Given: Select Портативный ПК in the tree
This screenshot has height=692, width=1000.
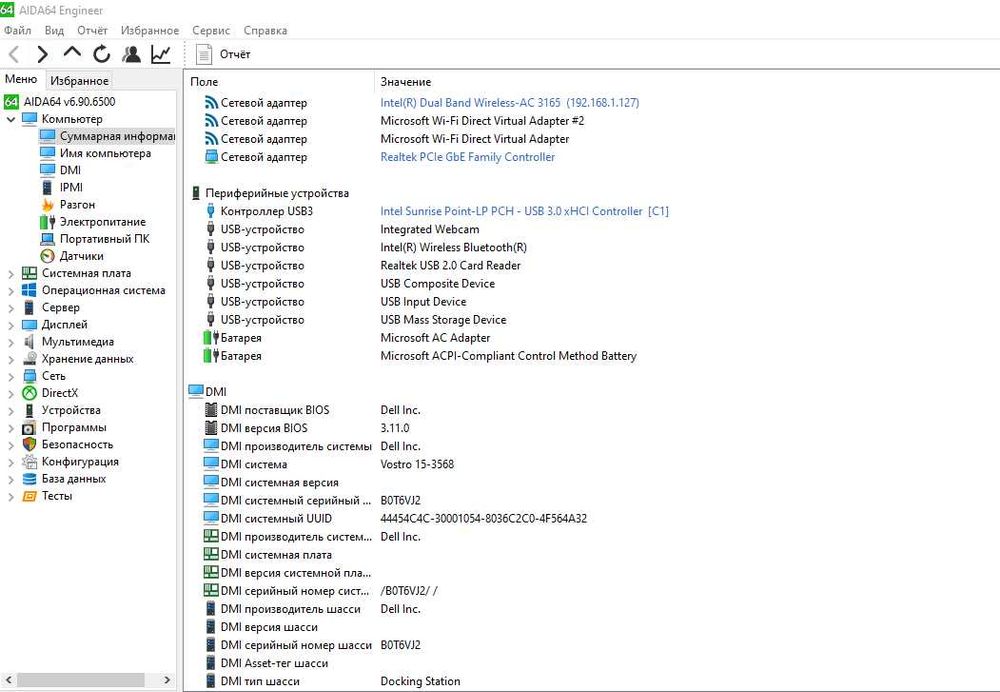Looking at the screenshot, I should point(105,239).
